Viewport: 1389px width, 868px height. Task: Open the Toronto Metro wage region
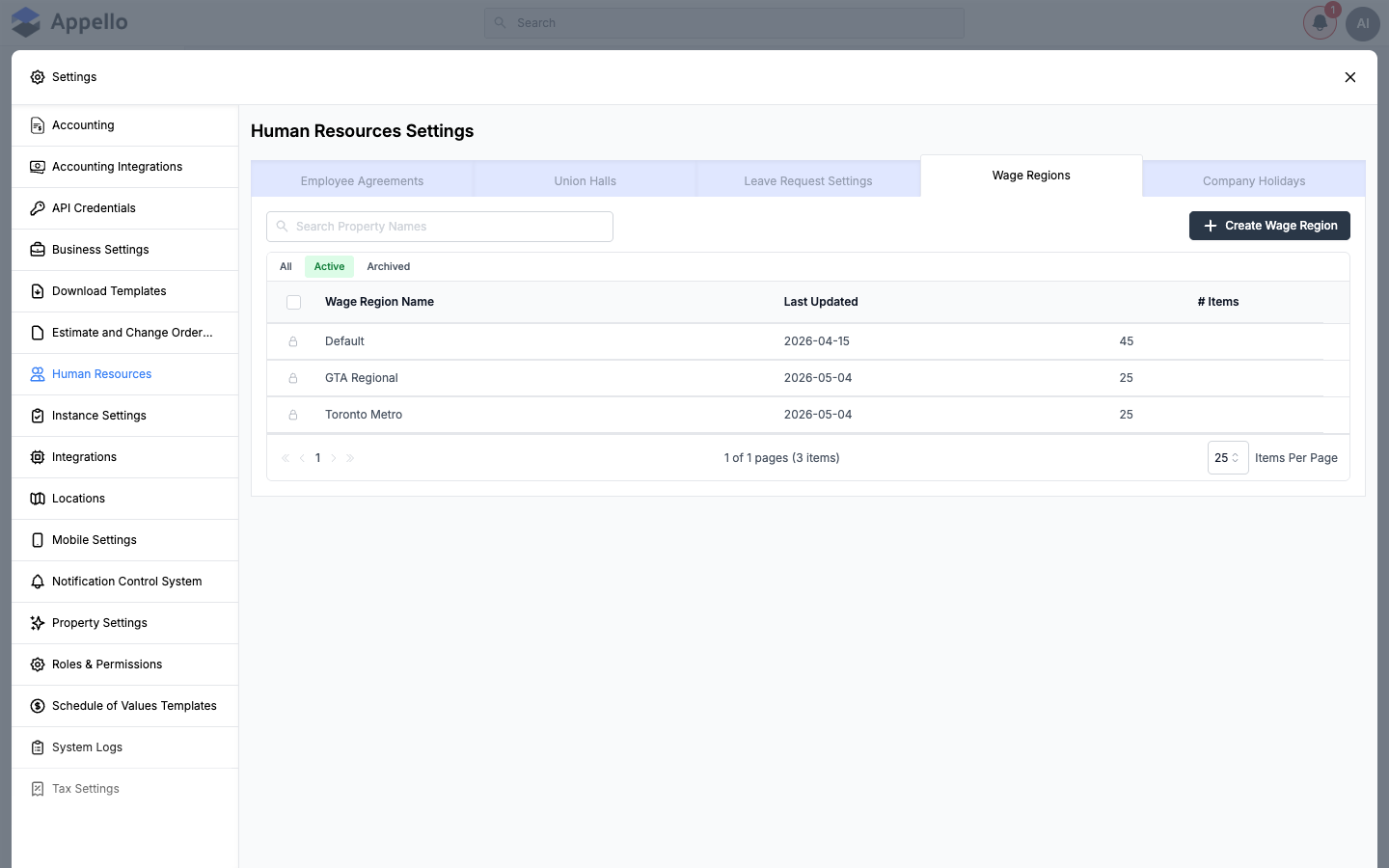tap(808, 415)
